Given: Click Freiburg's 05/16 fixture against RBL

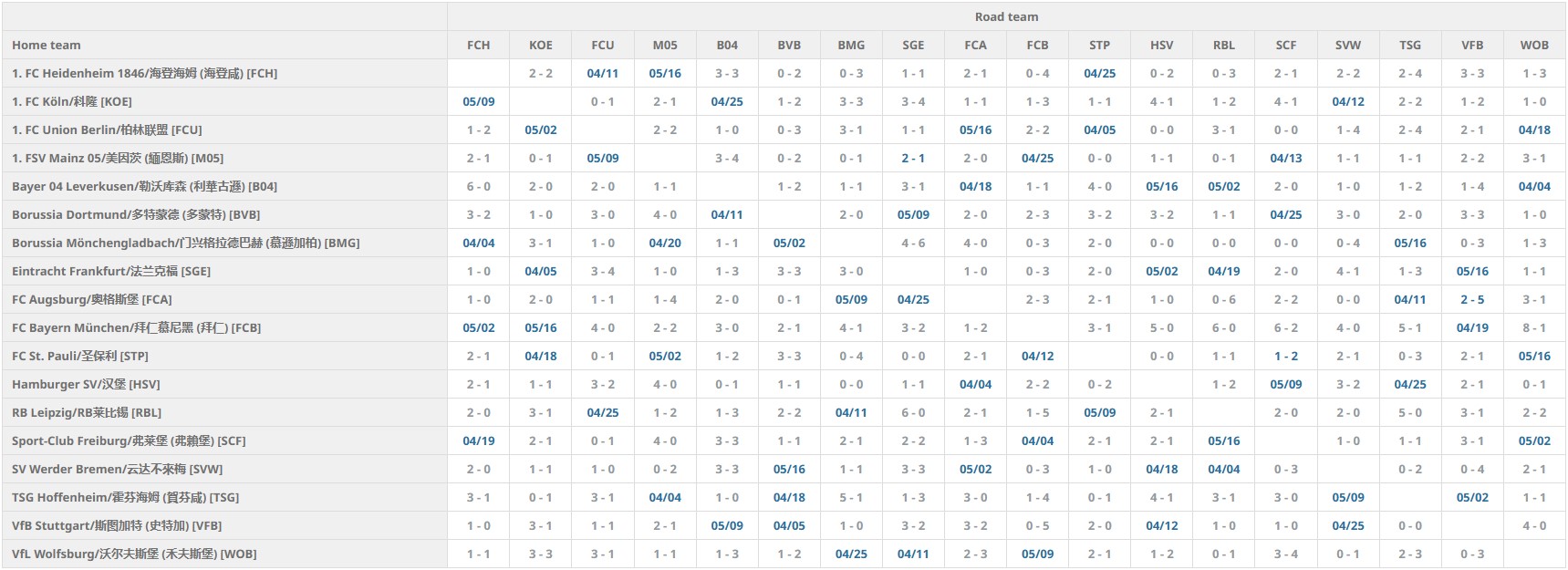Looking at the screenshot, I should tap(1223, 440).
